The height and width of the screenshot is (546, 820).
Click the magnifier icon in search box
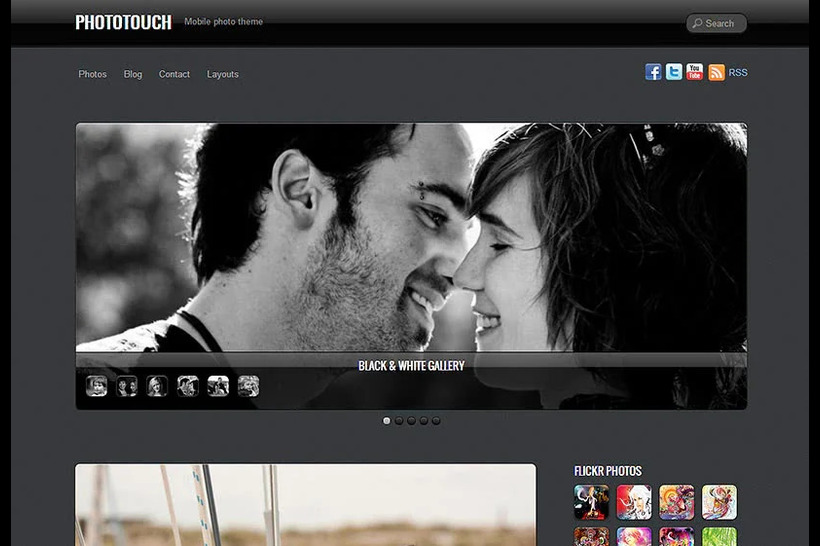pos(697,23)
